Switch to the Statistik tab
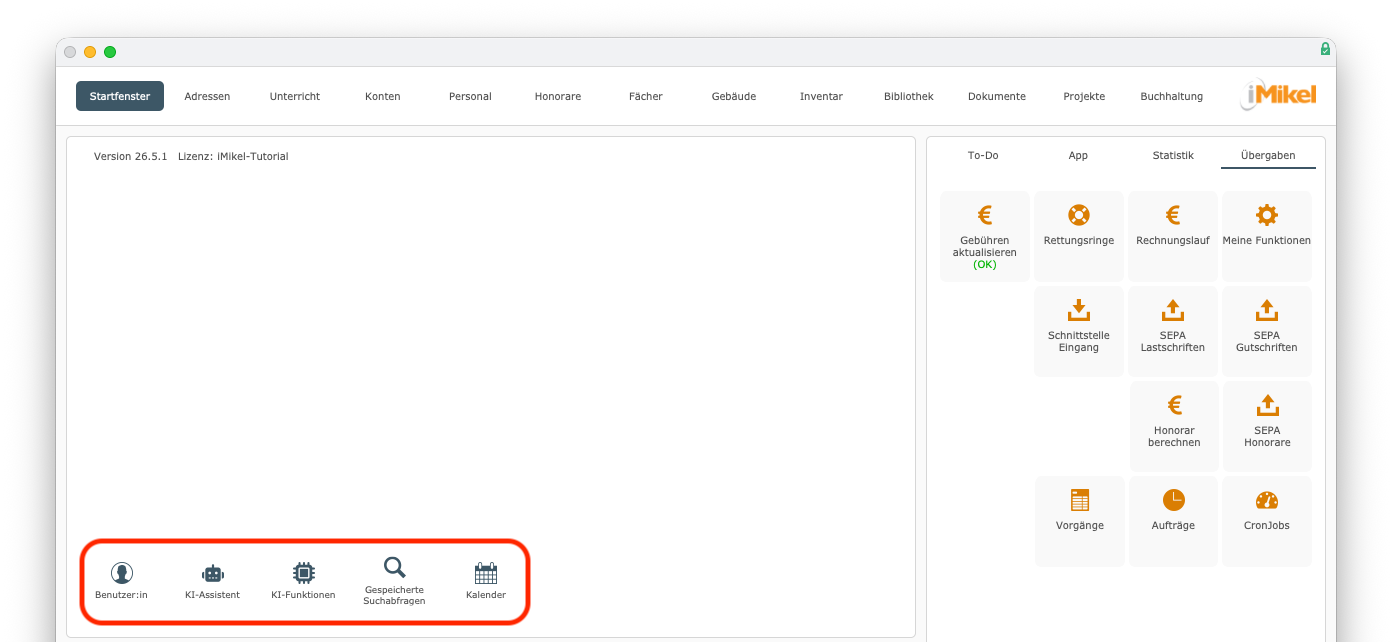This screenshot has width=1392, height=642. pyautogui.click(x=1173, y=155)
